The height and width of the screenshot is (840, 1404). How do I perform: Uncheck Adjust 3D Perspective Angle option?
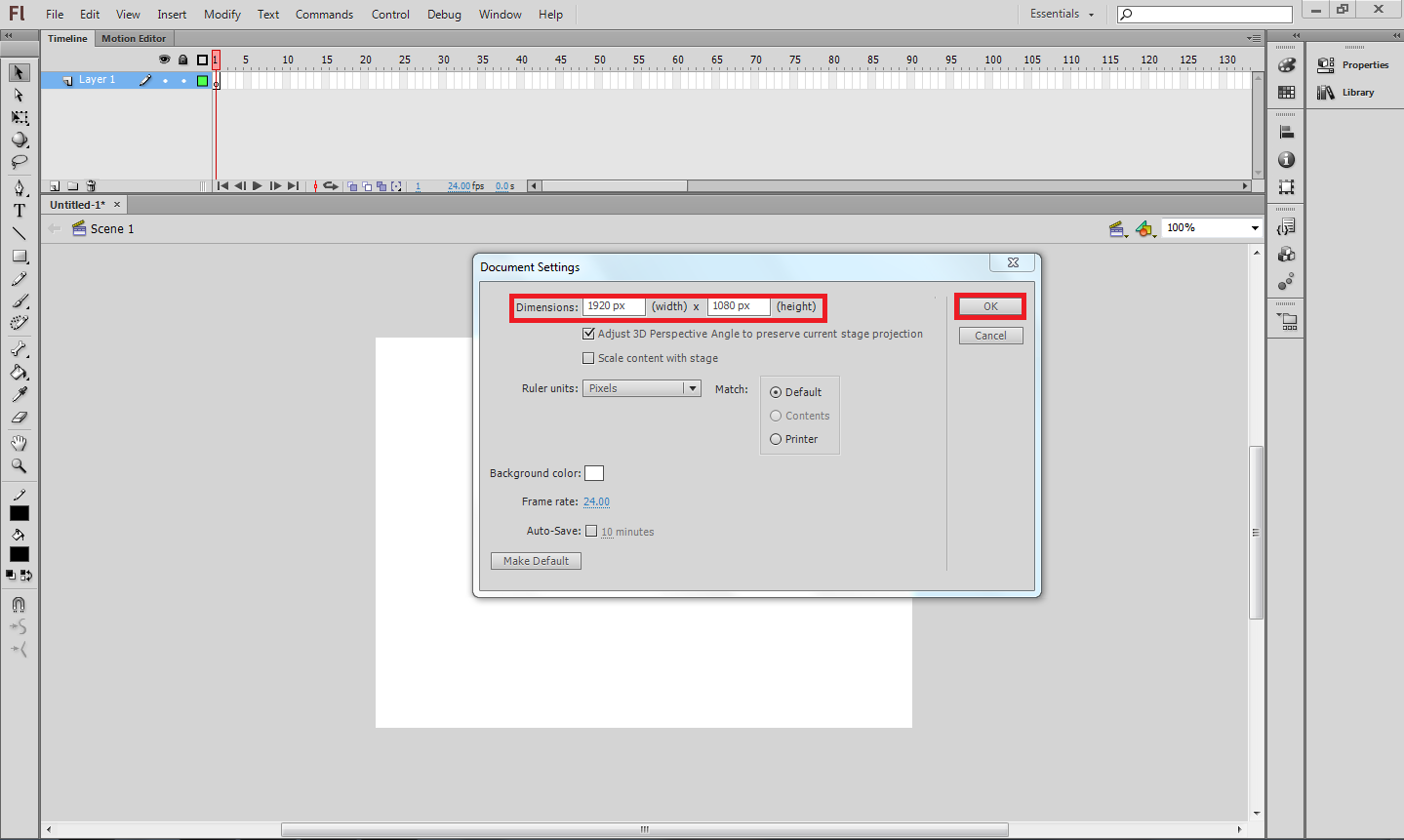(x=588, y=333)
